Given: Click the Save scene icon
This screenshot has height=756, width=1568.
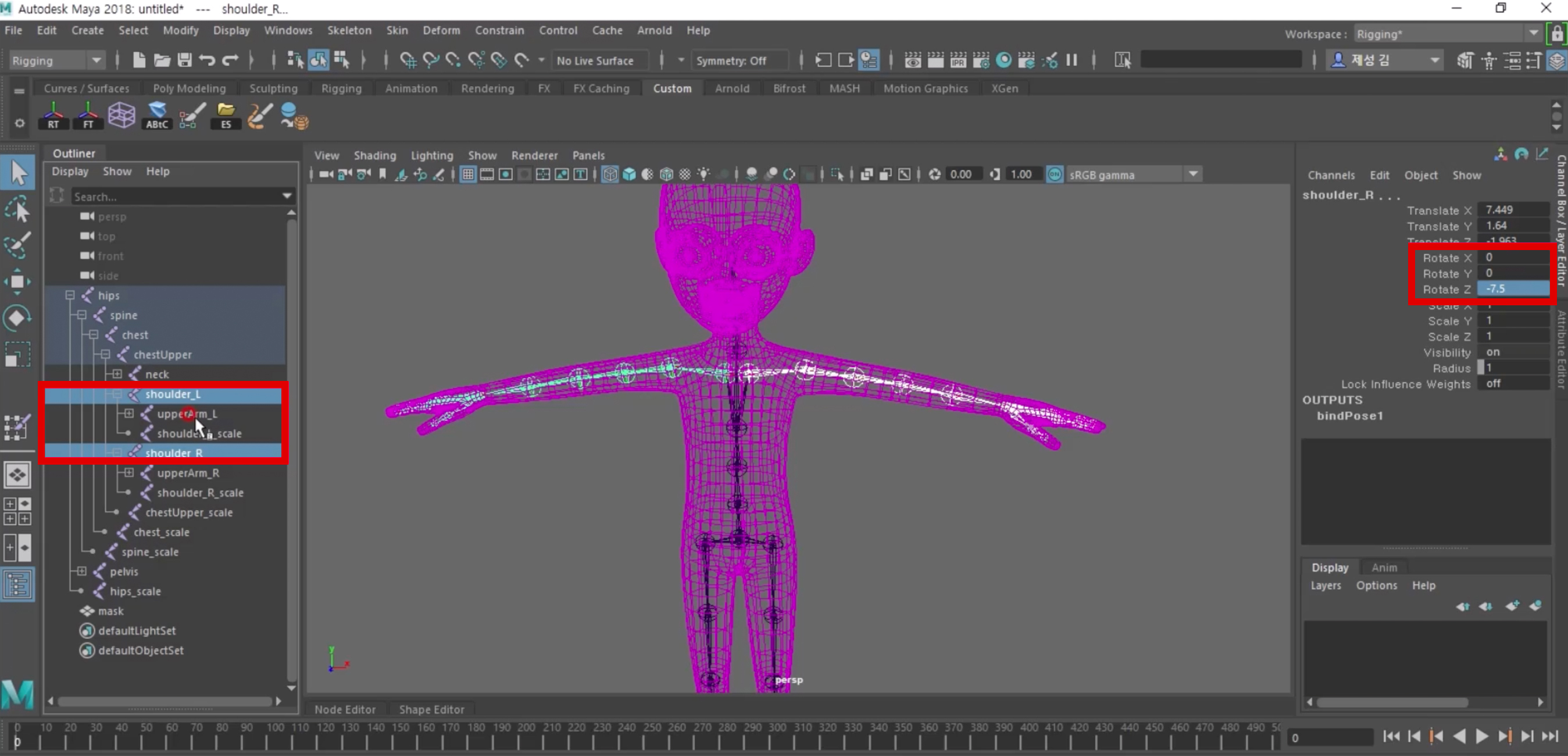Looking at the screenshot, I should (x=184, y=60).
